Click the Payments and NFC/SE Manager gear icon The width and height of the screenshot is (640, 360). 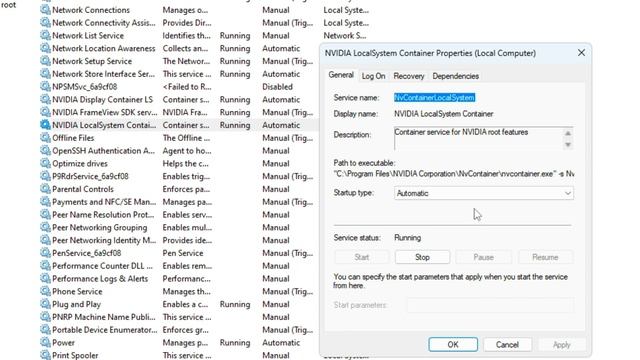45,202
